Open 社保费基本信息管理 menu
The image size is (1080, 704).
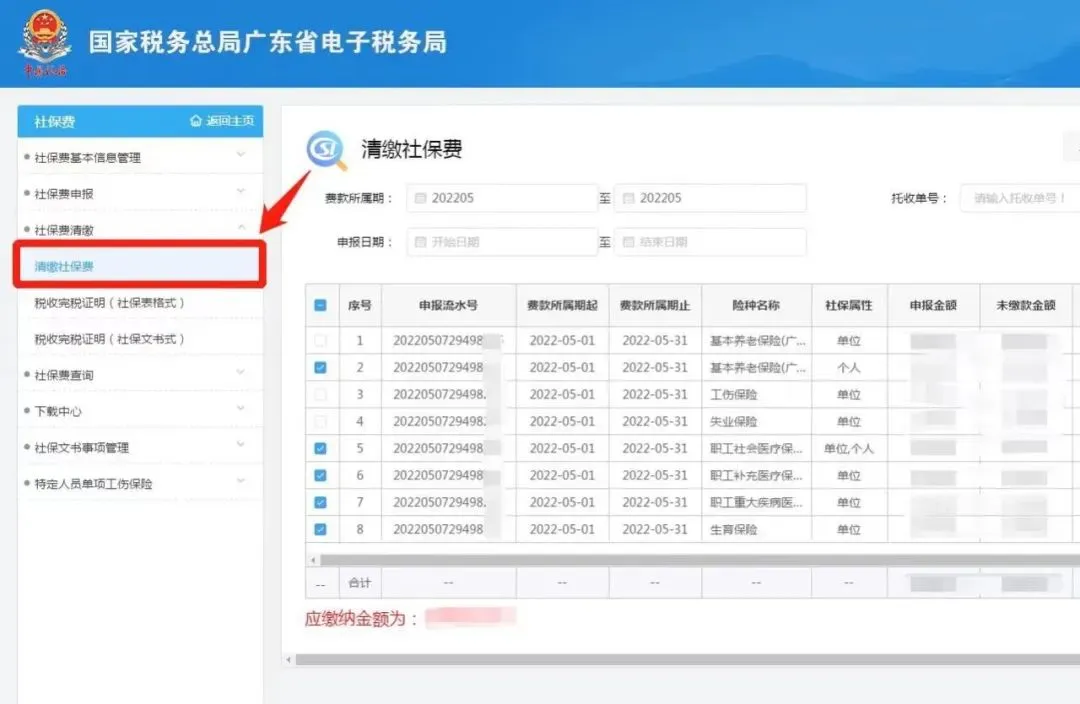(x=140, y=158)
